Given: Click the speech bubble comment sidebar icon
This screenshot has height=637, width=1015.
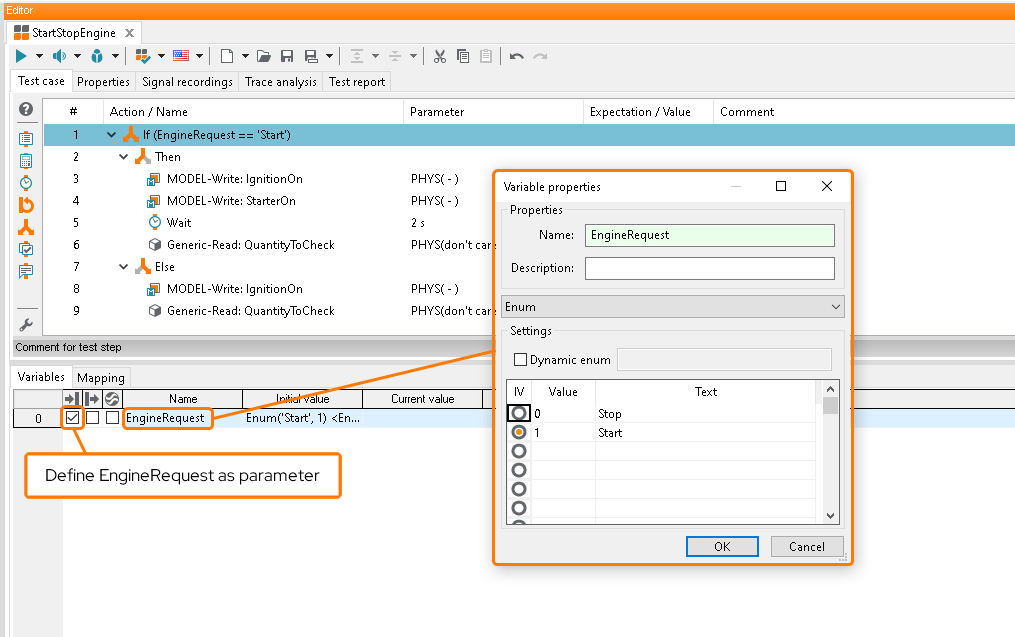Looking at the screenshot, I should 26,271.
